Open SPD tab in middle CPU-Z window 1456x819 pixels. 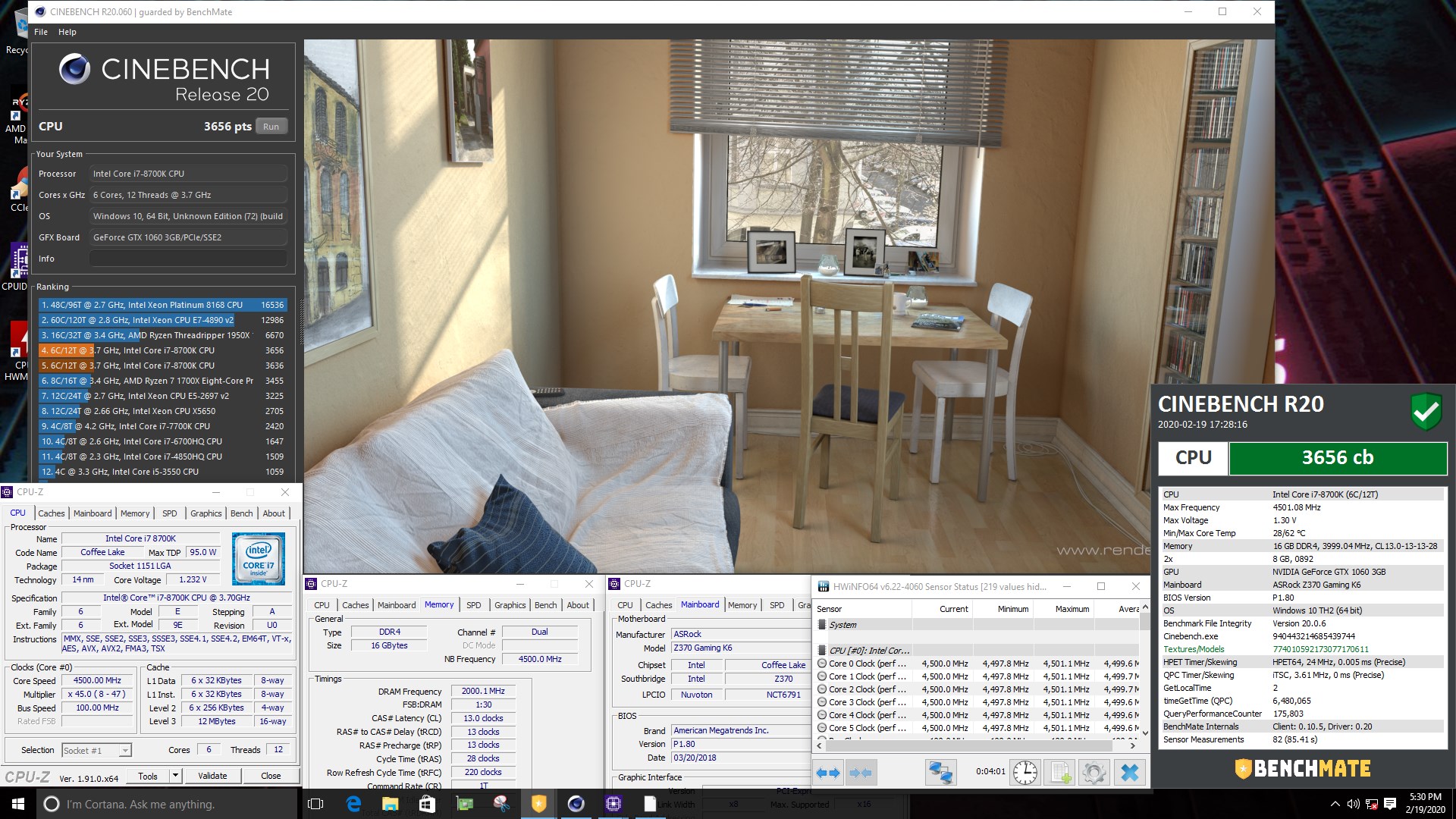pyautogui.click(x=474, y=605)
